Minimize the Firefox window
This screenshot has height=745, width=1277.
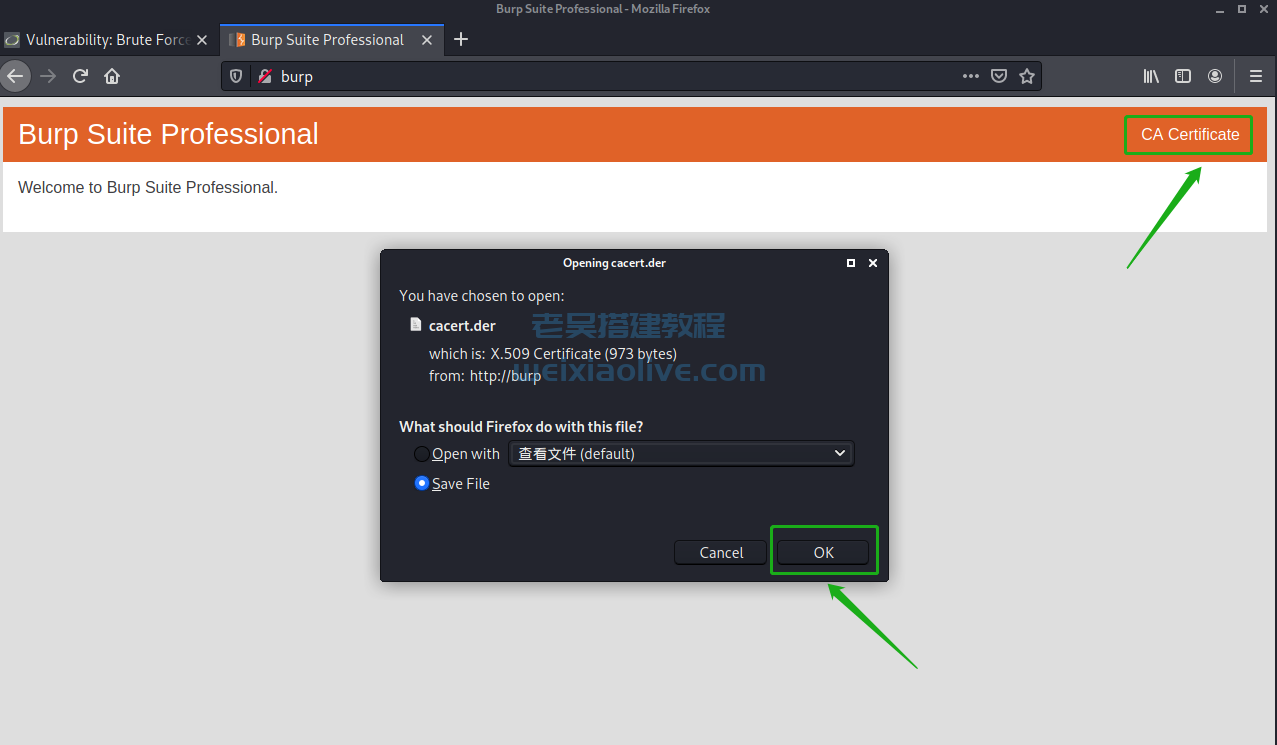tap(1222, 9)
